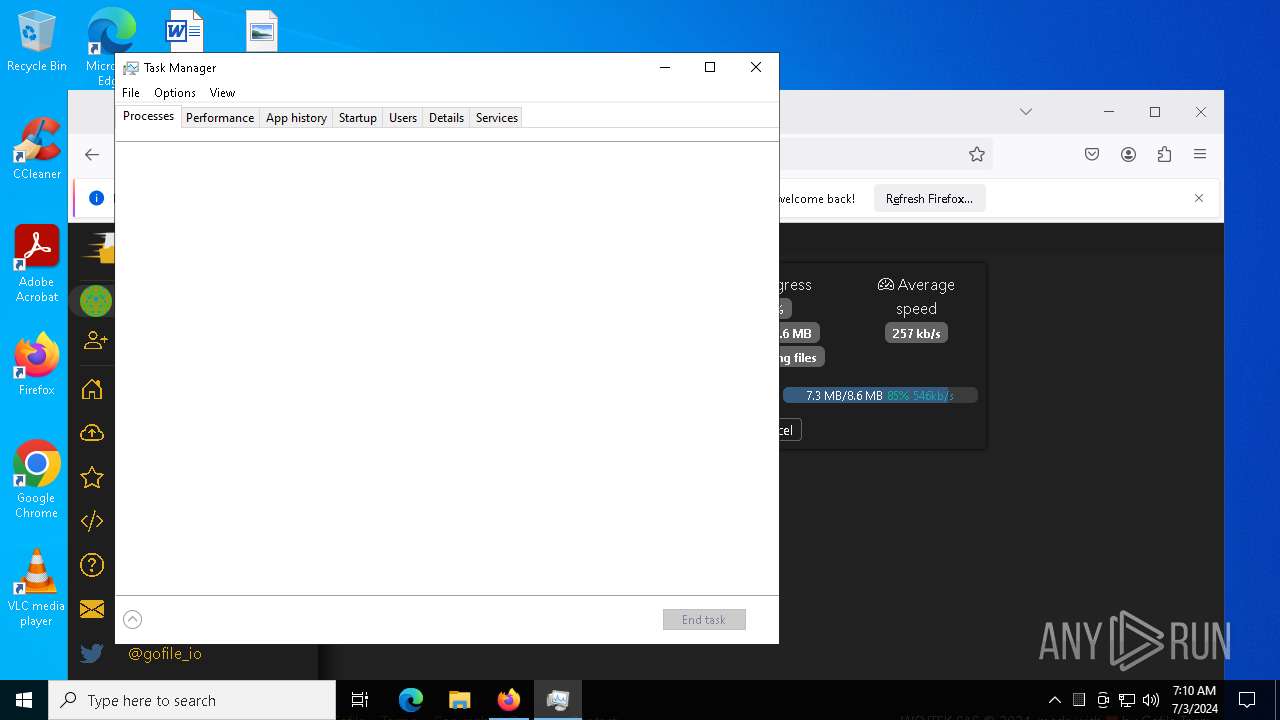
Task: Open the image file on the desktop
Action: (x=262, y=30)
